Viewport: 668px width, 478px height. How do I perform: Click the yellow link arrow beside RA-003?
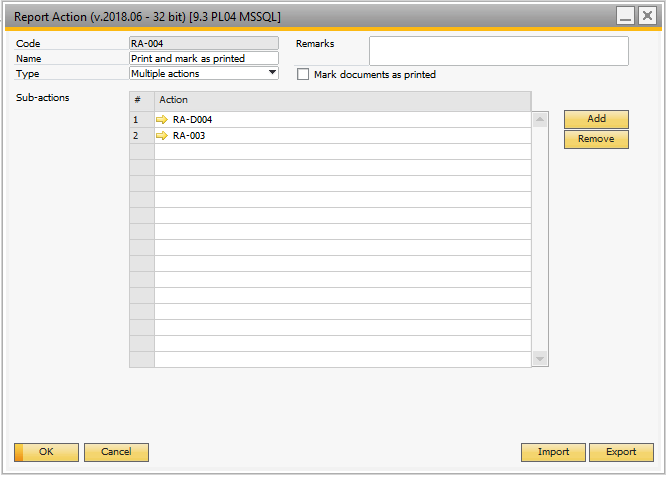[161, 136]
